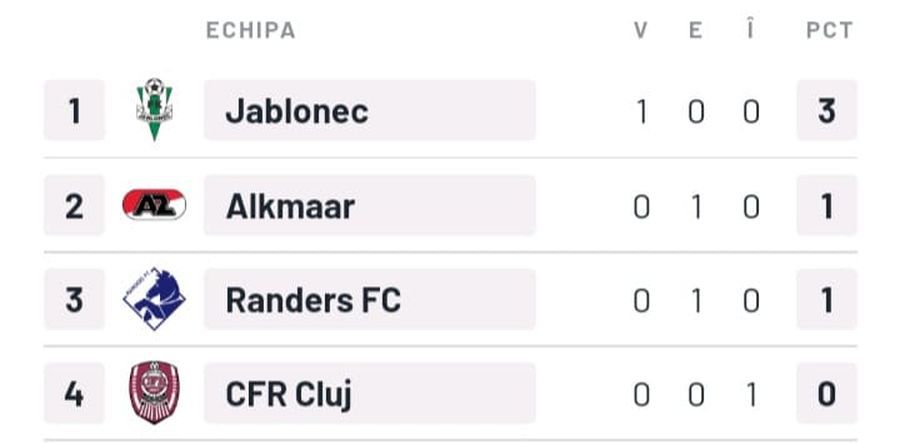Click Jablonec's rank number 1 box

(x=75, y=110)
